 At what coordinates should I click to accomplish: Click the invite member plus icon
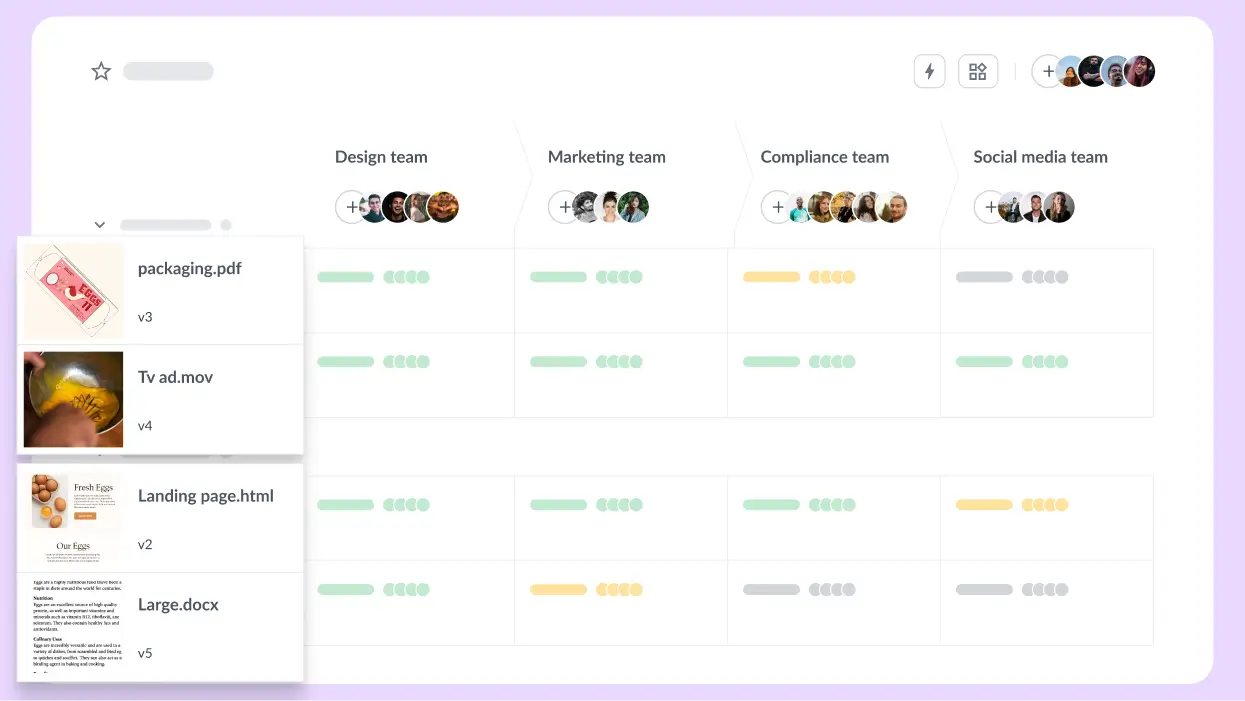tap(1047, 70)
